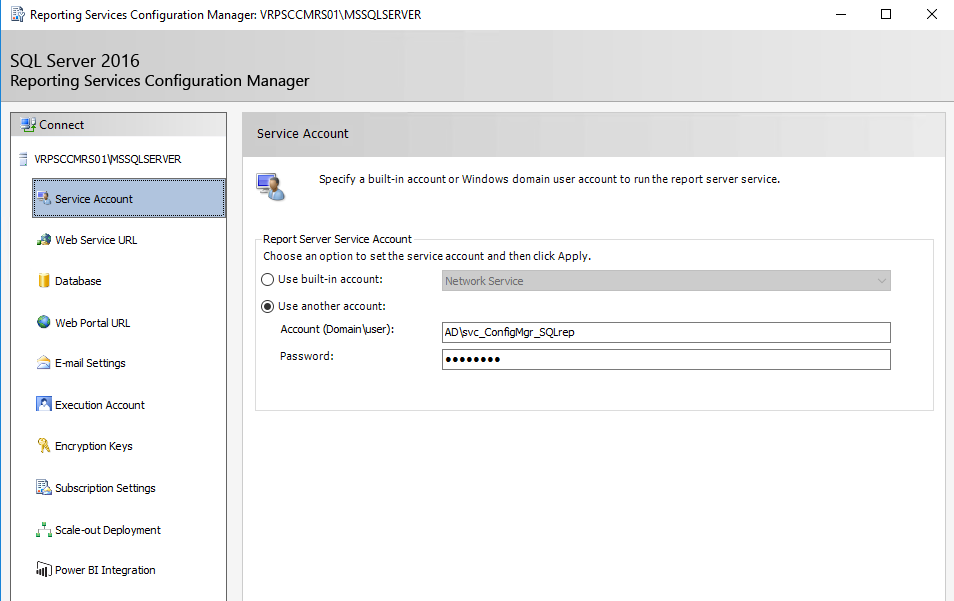Click the large Service Account page icon
Screen dimensions: 954x601
pos(271,186)
